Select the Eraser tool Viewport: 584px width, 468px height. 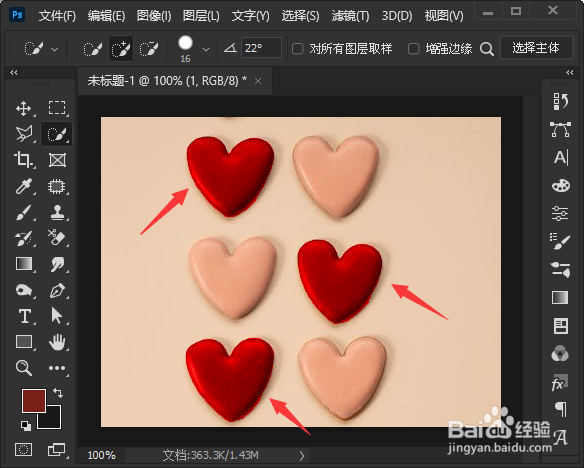pos(57,238)
